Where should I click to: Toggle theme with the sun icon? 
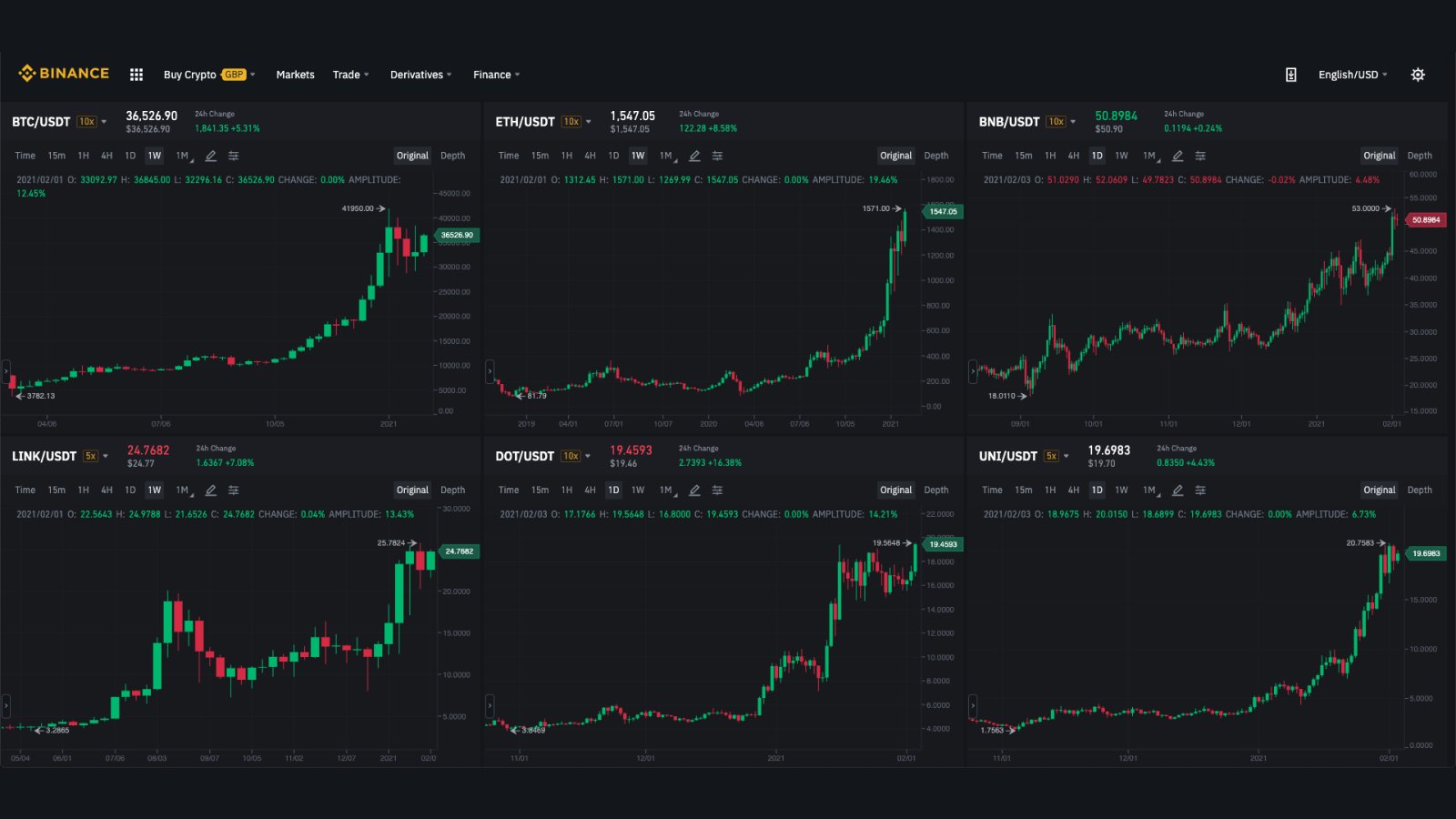tap(1418, 75)
